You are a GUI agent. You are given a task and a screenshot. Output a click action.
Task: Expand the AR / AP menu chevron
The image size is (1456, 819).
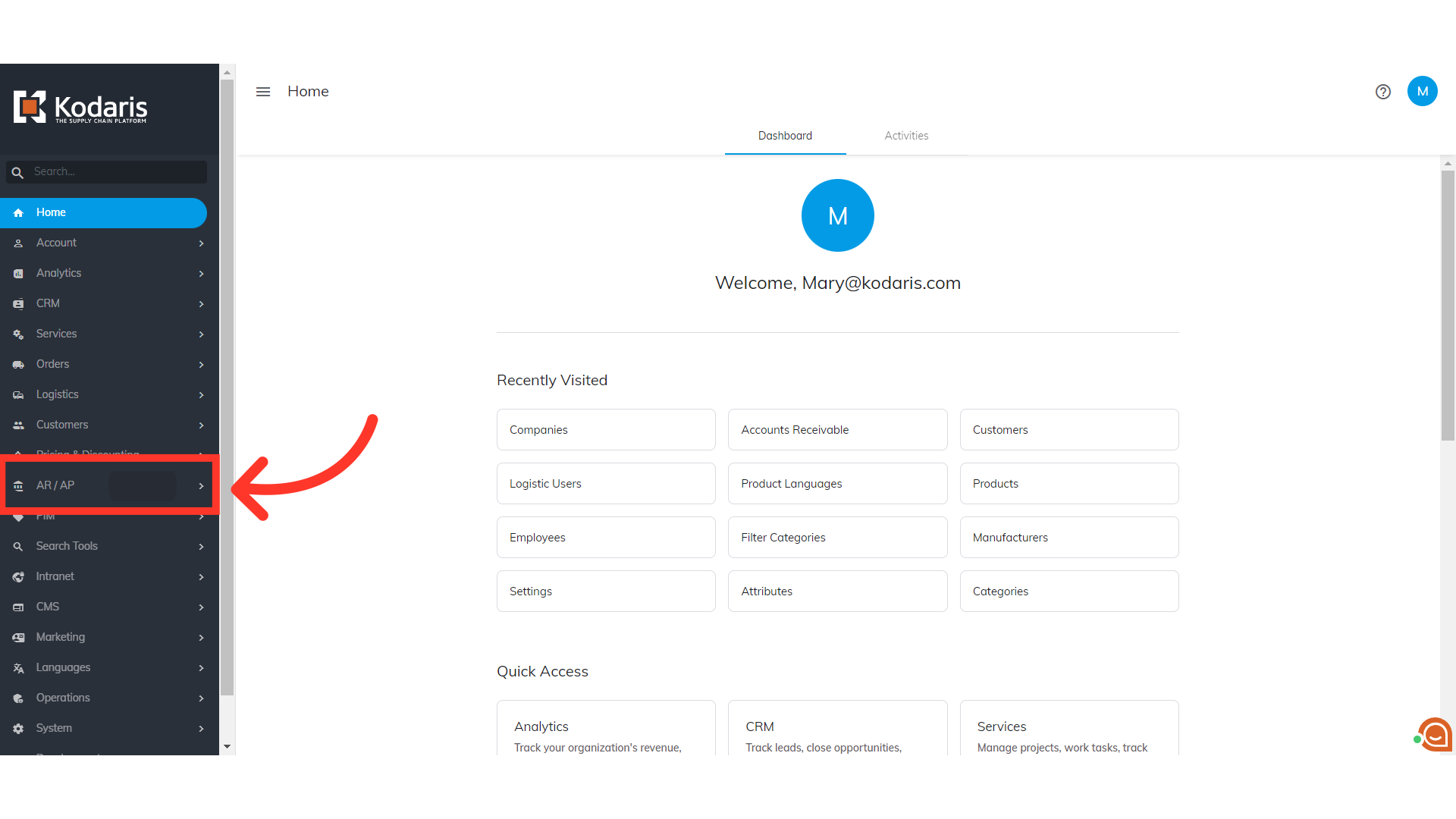pyautogui.click(x=201, y=486)
